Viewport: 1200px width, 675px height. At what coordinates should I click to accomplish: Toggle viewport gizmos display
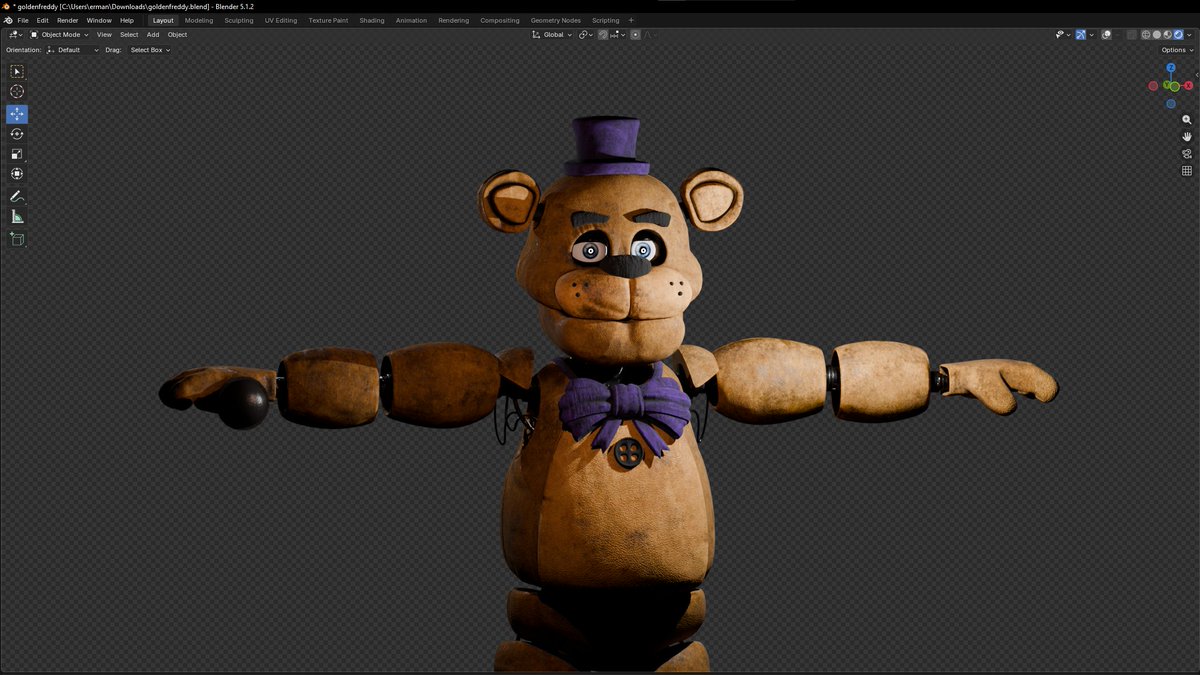point(1080,35)
